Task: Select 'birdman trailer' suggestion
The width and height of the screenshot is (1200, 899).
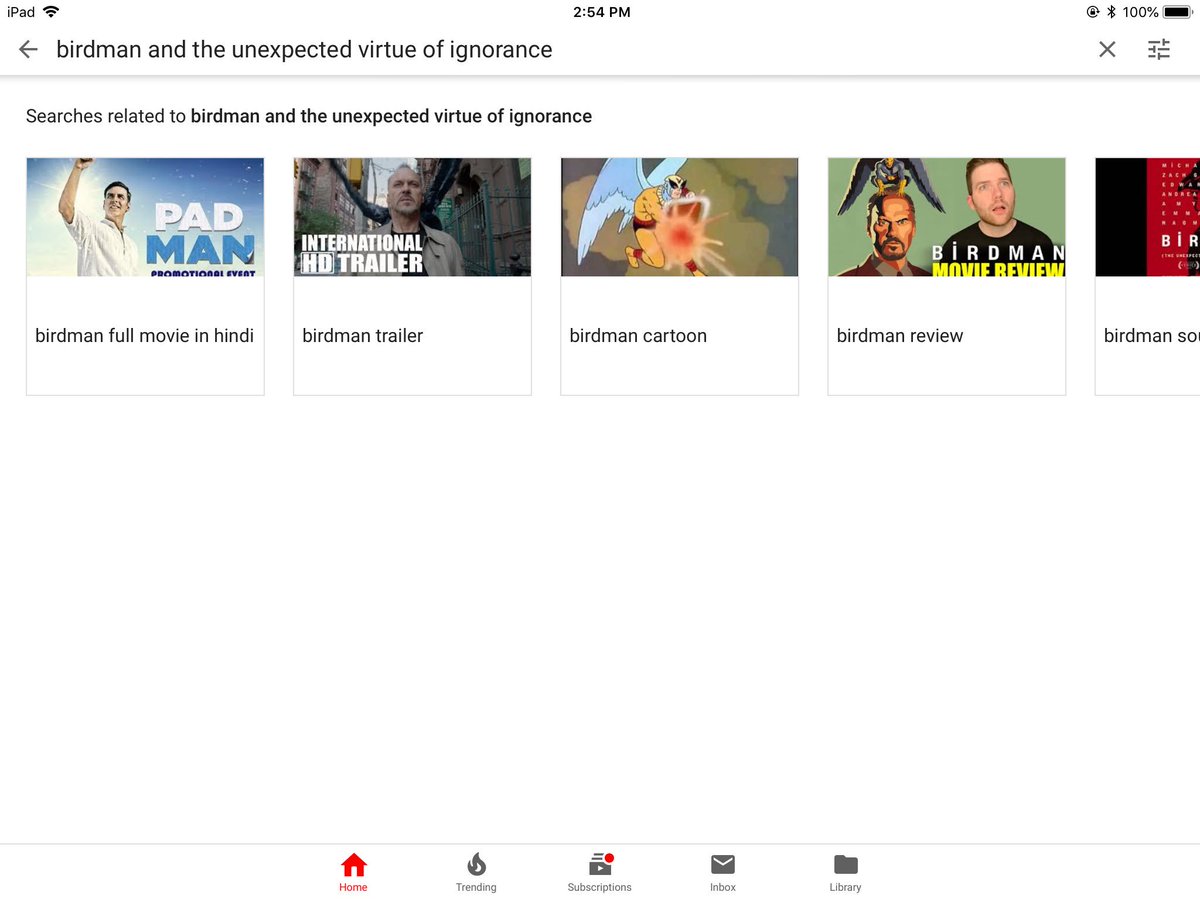Action: coord(363,336)
